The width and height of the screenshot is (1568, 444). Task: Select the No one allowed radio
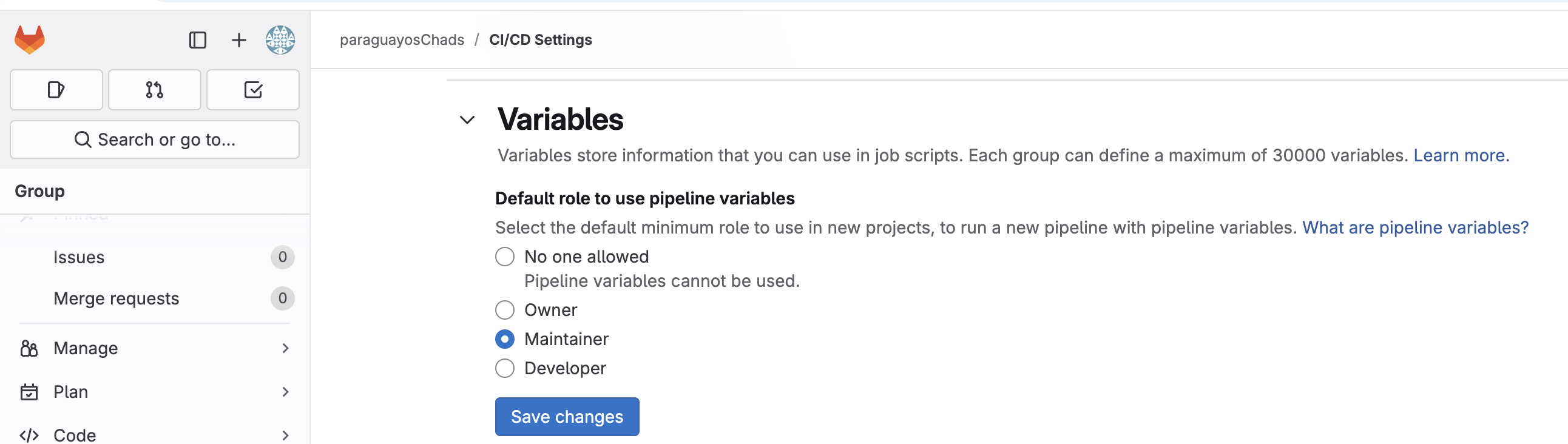505,257
